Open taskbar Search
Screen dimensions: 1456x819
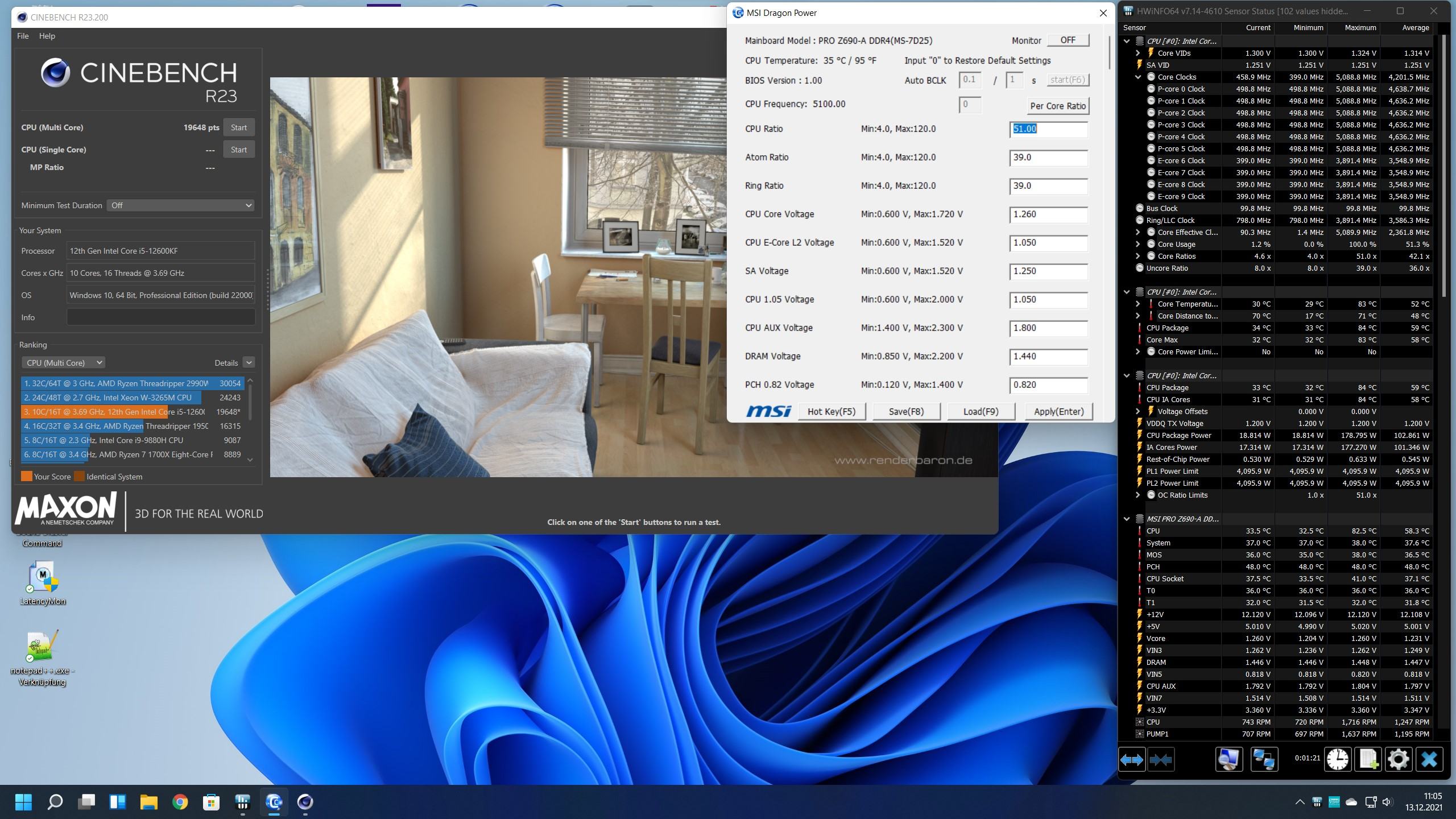(55, 802)
